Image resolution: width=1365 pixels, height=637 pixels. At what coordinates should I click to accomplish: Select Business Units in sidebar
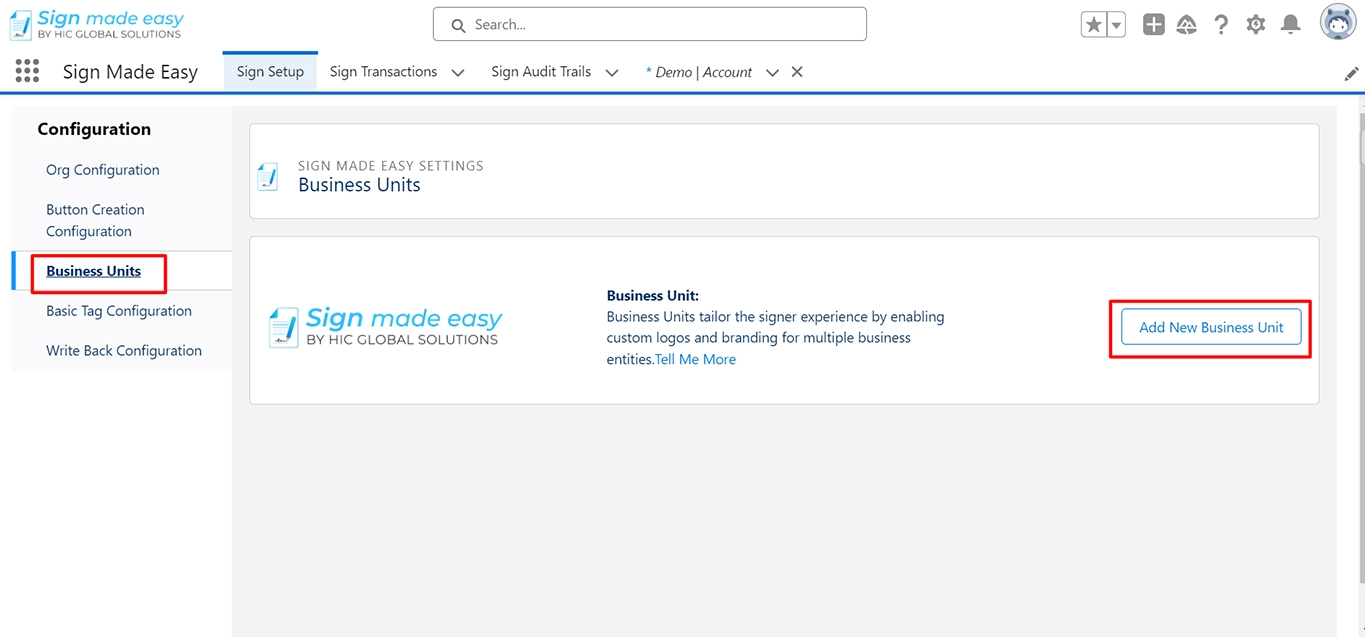(x=94, y=271)
